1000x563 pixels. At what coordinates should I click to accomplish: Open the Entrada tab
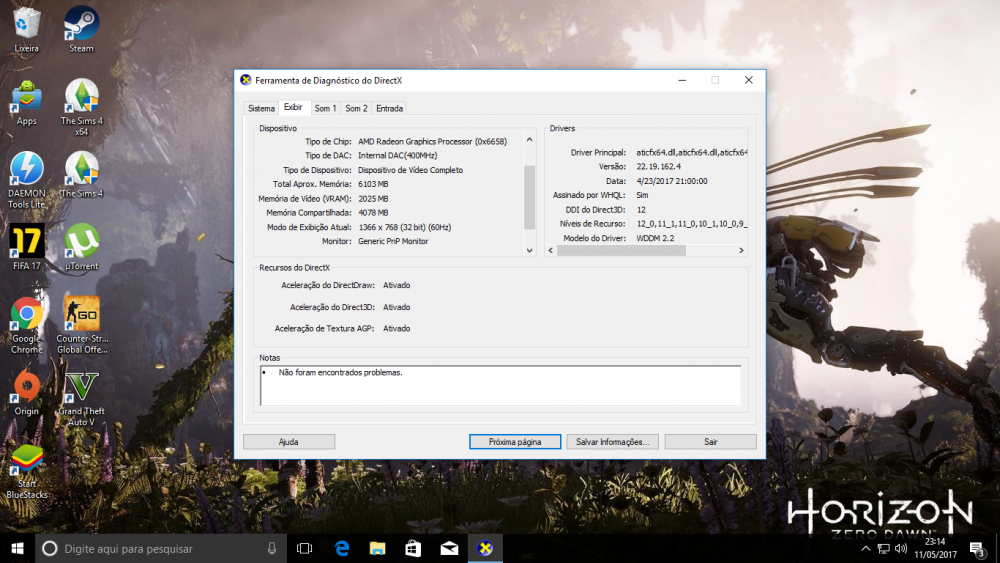tap(389, 108)
